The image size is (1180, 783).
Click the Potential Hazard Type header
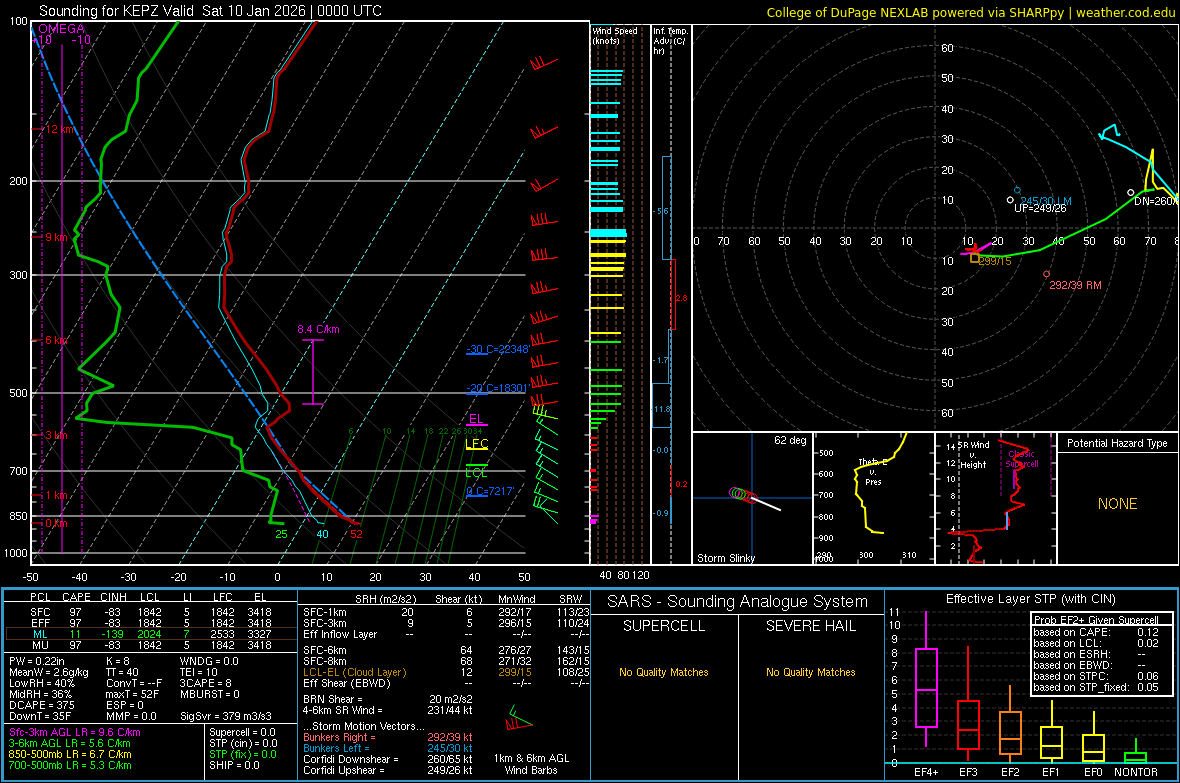tap(1117, 443)
